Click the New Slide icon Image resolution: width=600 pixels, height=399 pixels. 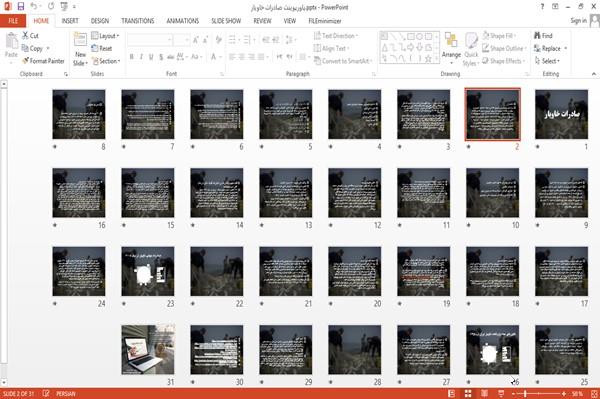click(x=80, y=41)
